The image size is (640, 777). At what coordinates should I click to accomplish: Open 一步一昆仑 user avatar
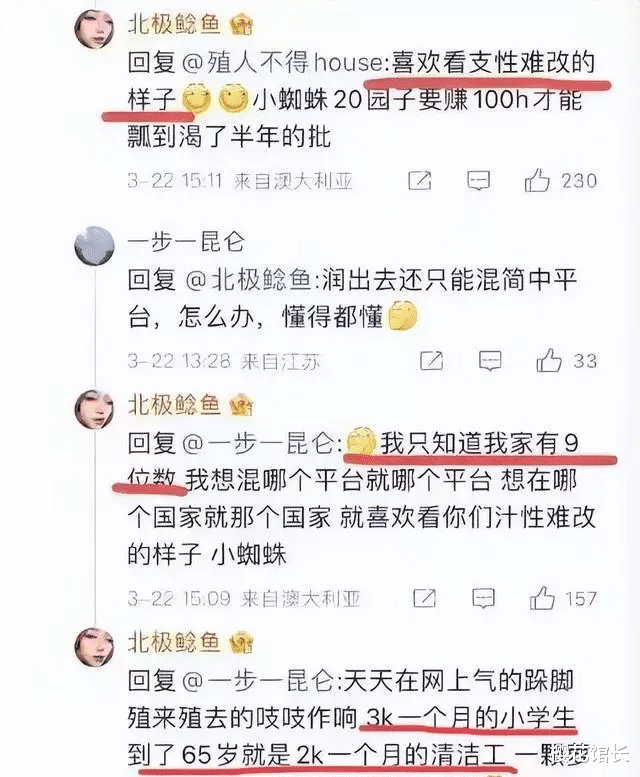coord(94,245)
